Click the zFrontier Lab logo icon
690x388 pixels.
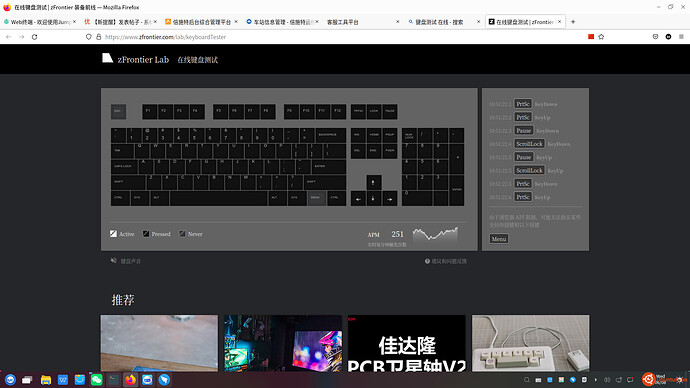pyautogui.click(x=107, y=59)
